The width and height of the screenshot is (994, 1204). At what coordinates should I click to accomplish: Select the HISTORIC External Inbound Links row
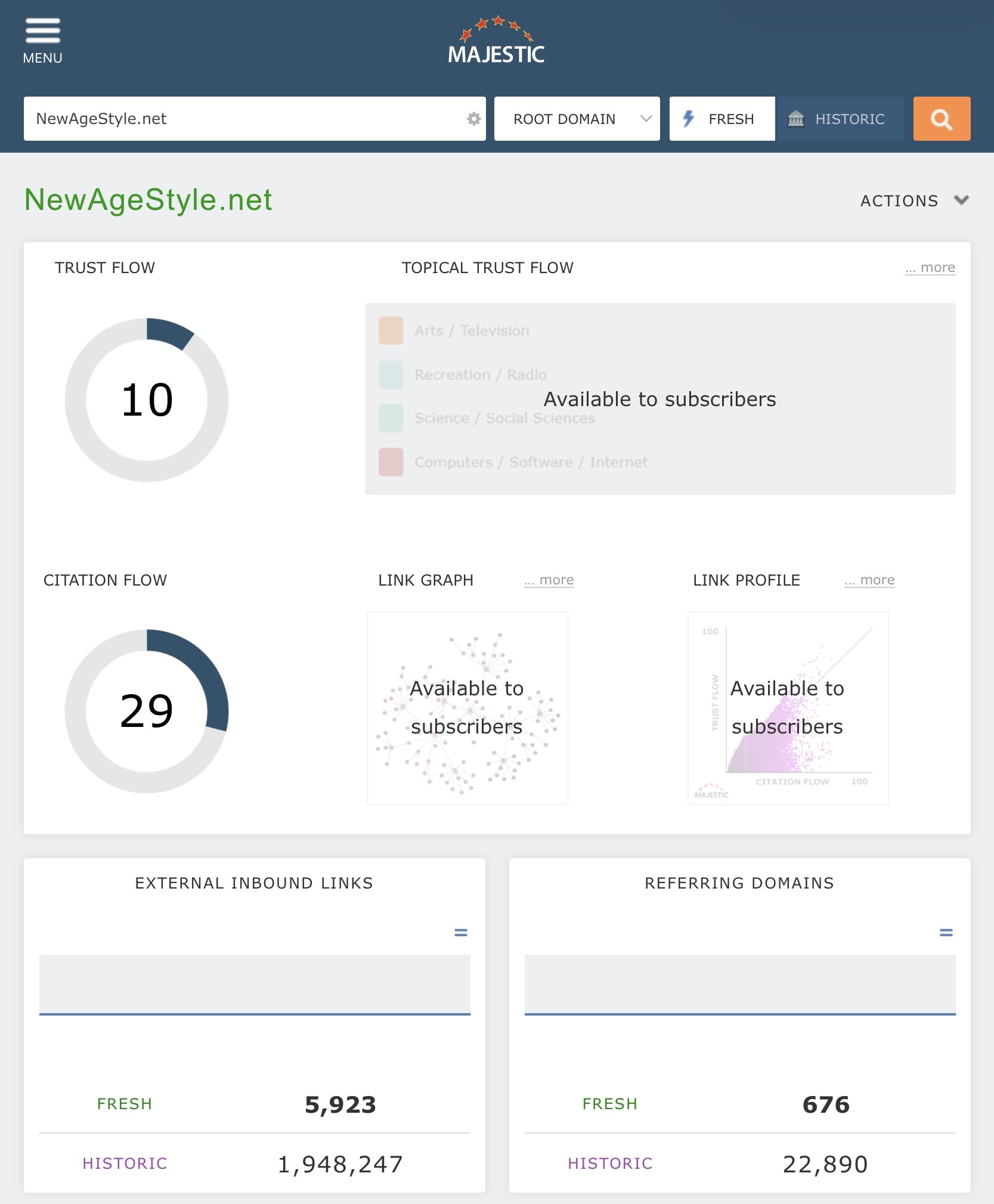point(255,1163)
